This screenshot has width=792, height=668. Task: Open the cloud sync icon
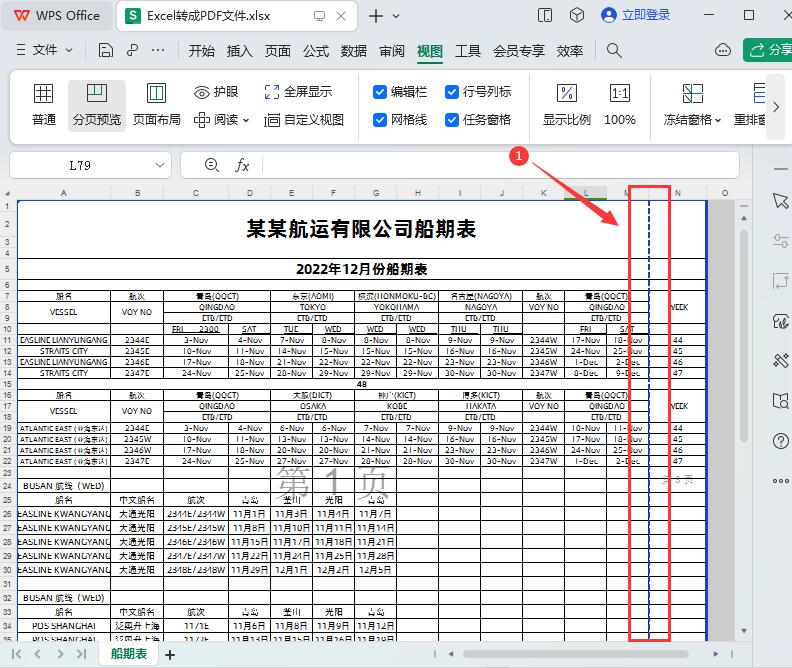point(723,50)
